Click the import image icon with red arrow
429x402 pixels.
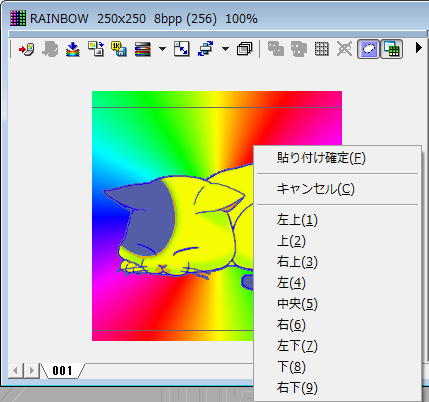[26, 49]
